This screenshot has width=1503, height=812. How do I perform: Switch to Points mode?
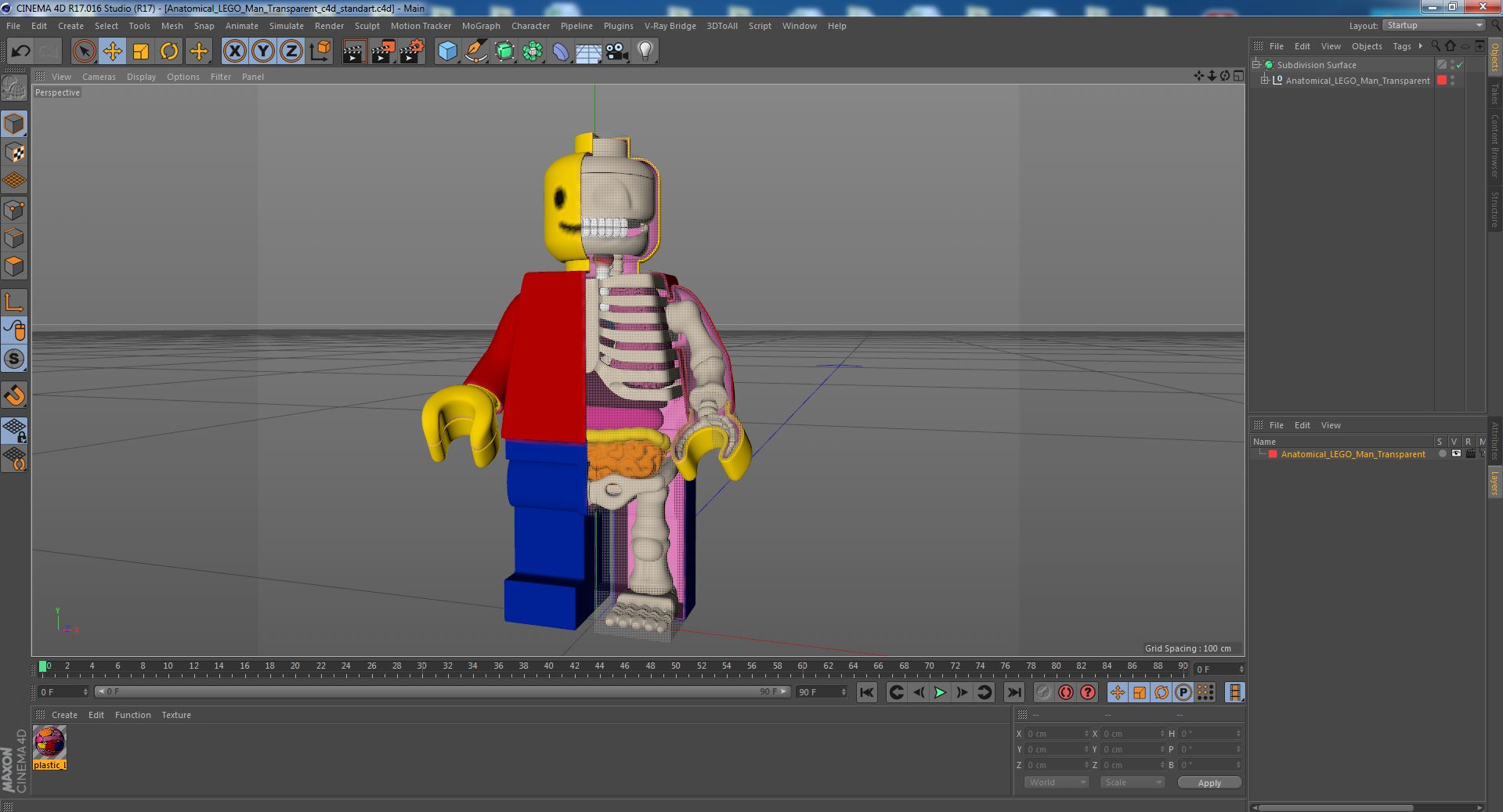tap(14, 209)
